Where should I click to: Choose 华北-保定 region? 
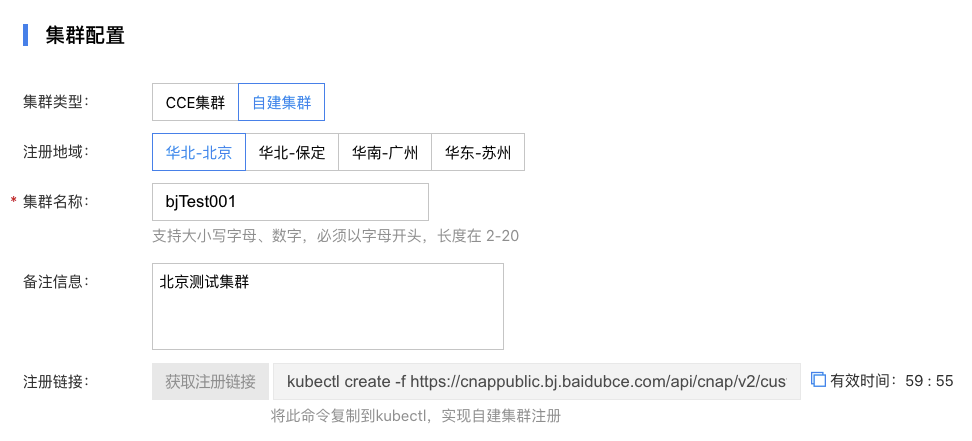tap(292, 152)
